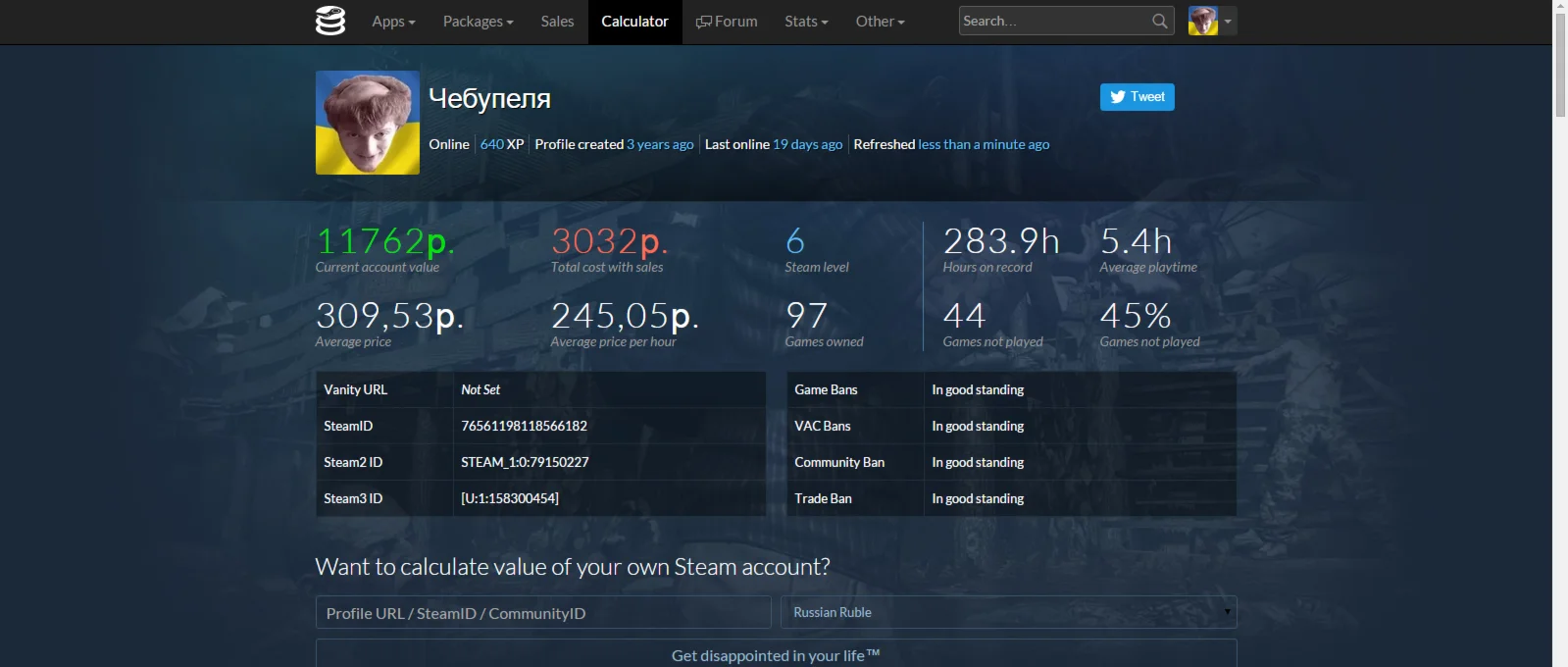Click the 245,05p average price per hour

(x=625, y=316)
